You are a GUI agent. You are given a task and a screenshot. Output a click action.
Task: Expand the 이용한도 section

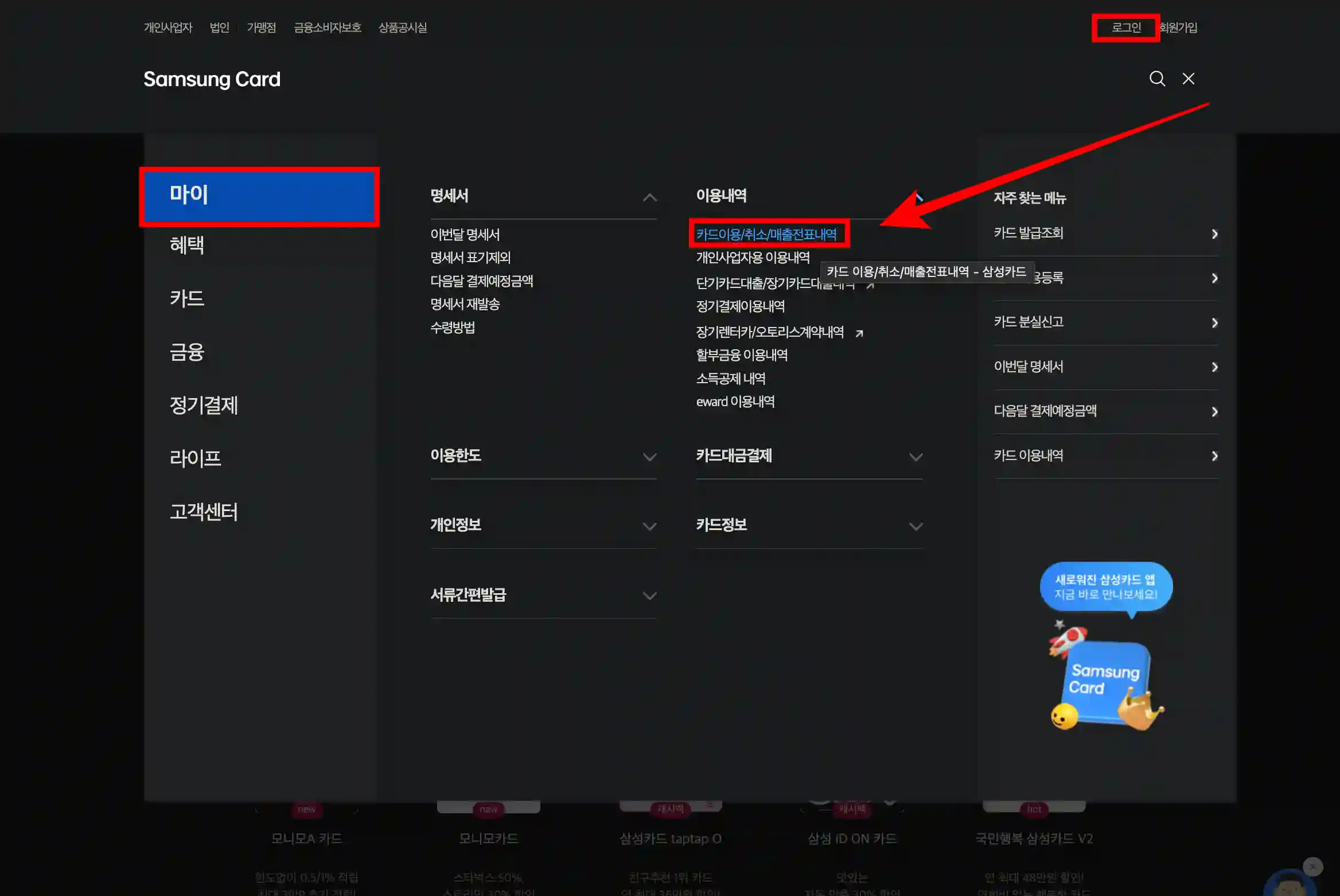(649, 457)
